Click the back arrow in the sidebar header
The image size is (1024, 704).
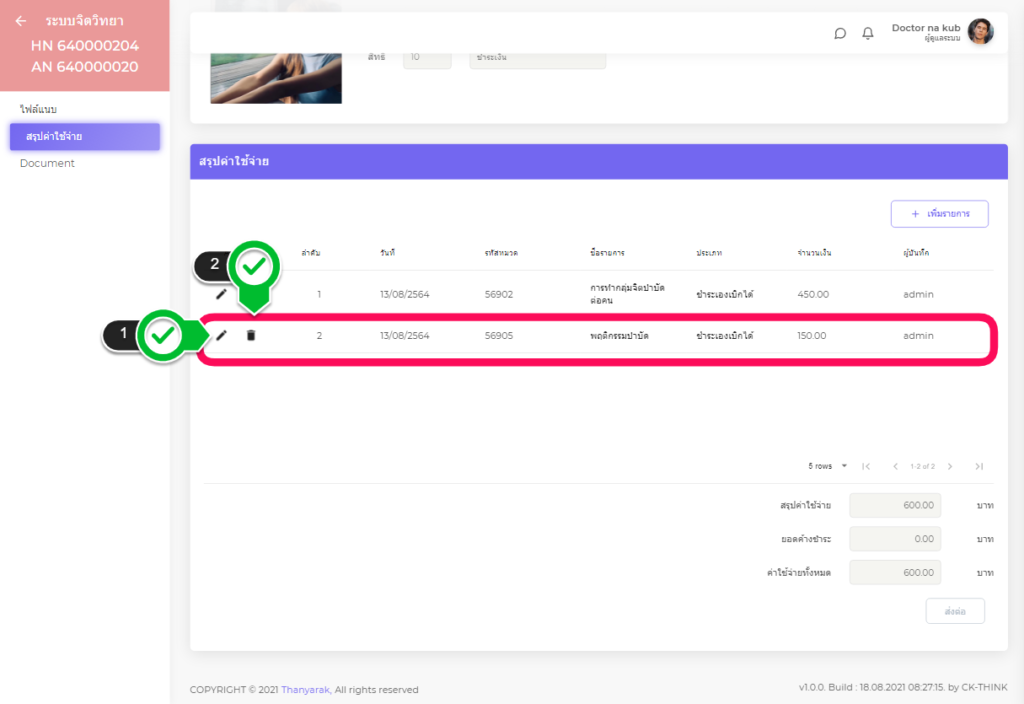point(20,21)
